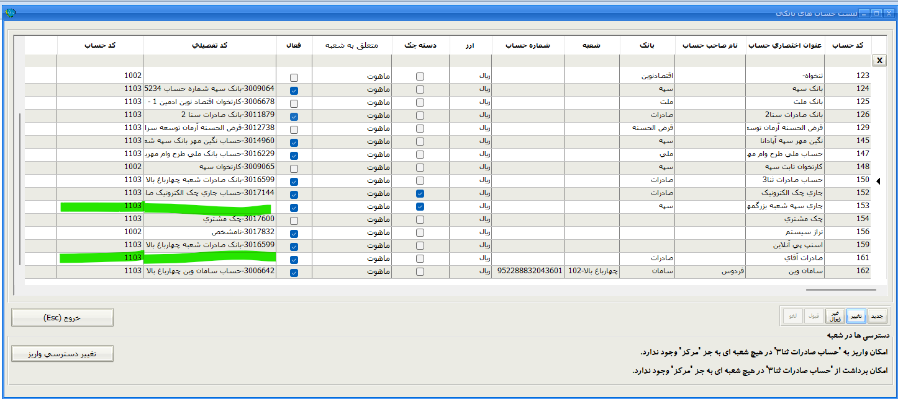Sort by the کد حساب column header on the right
The image size is (898, 399).
click(848, 45)
